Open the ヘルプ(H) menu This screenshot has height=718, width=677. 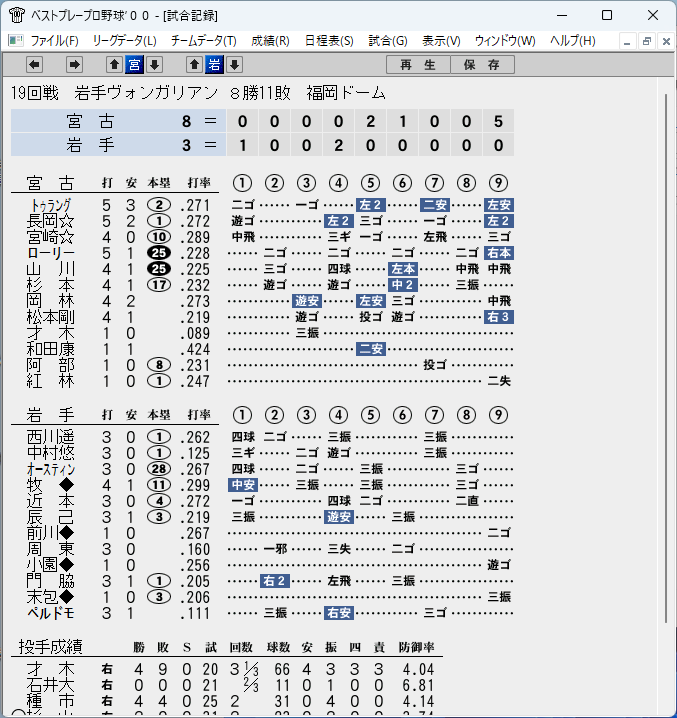573,41
